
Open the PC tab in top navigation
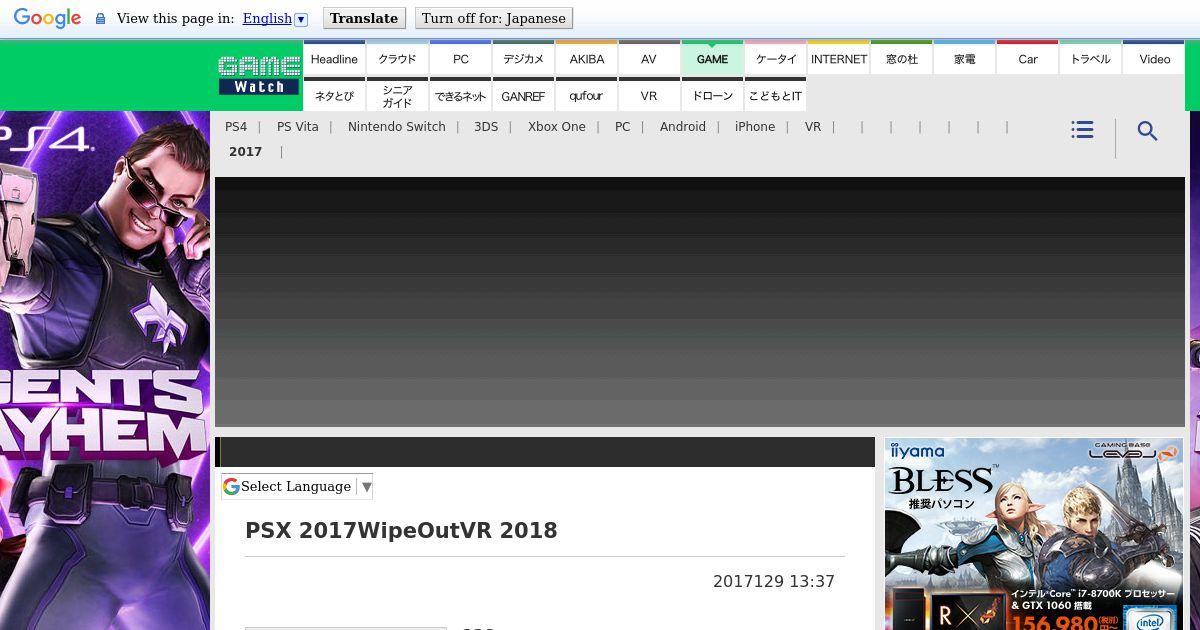pyautogui.click(x=460, y=58)
